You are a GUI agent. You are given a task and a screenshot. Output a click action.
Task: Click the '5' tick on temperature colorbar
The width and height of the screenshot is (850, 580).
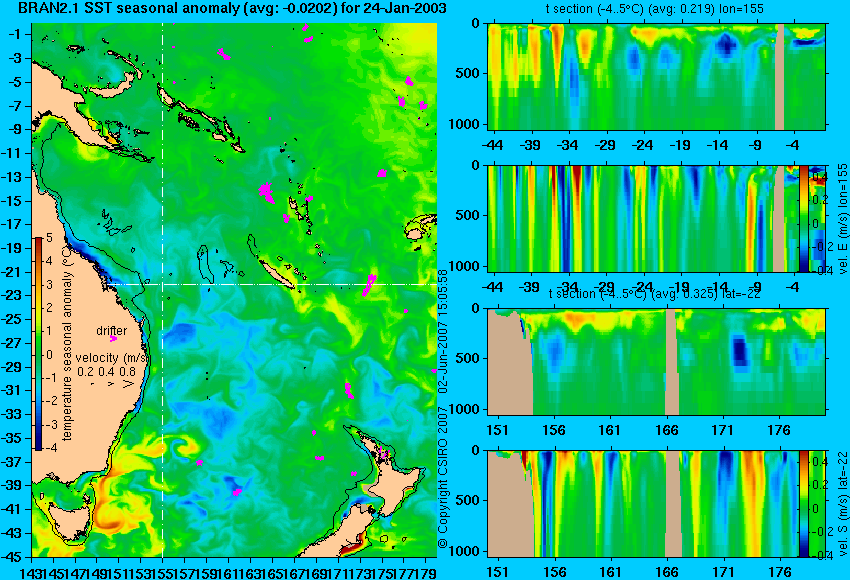[x=49, y=238]
